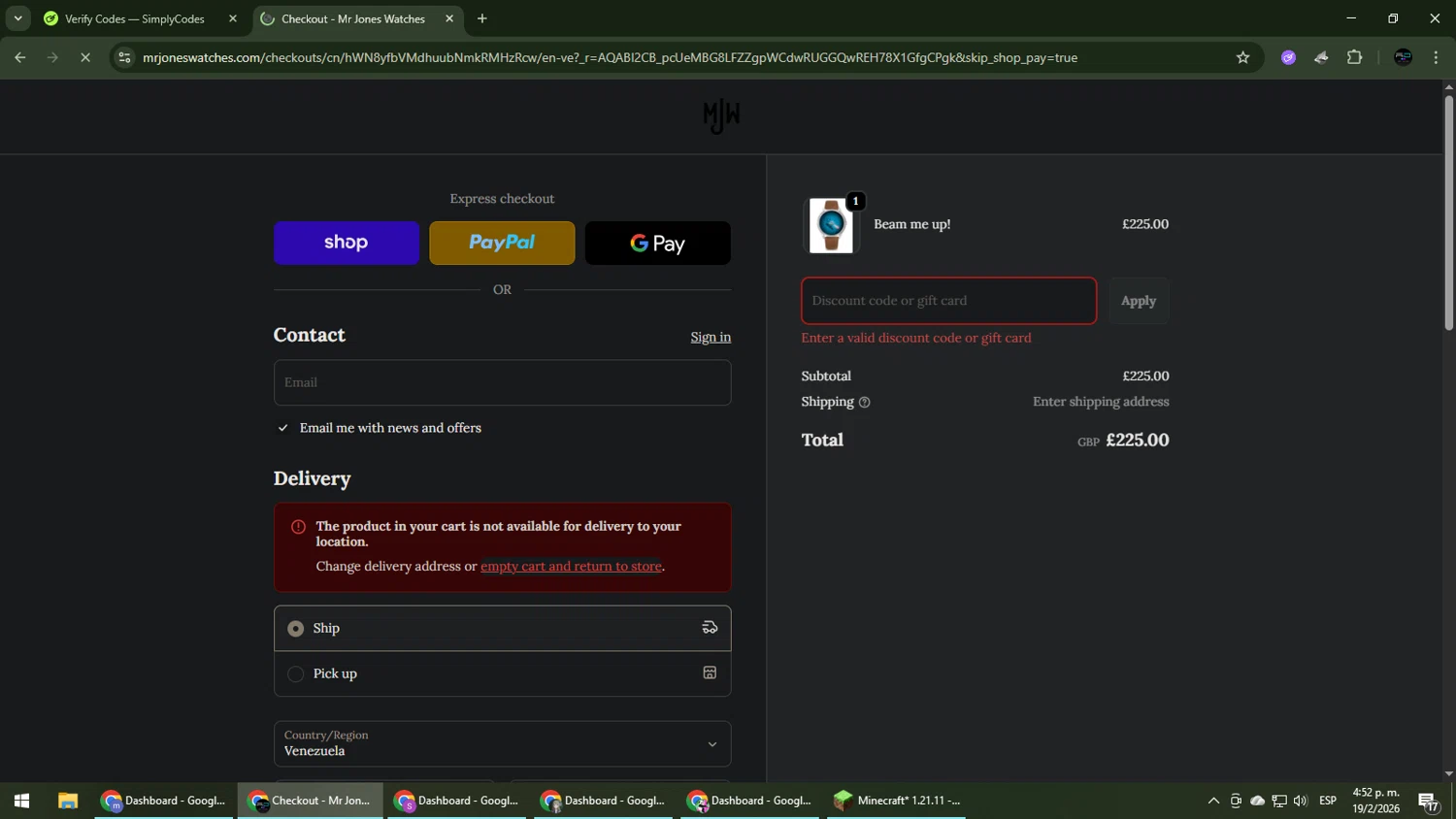Pay with PayPal button

502,243
